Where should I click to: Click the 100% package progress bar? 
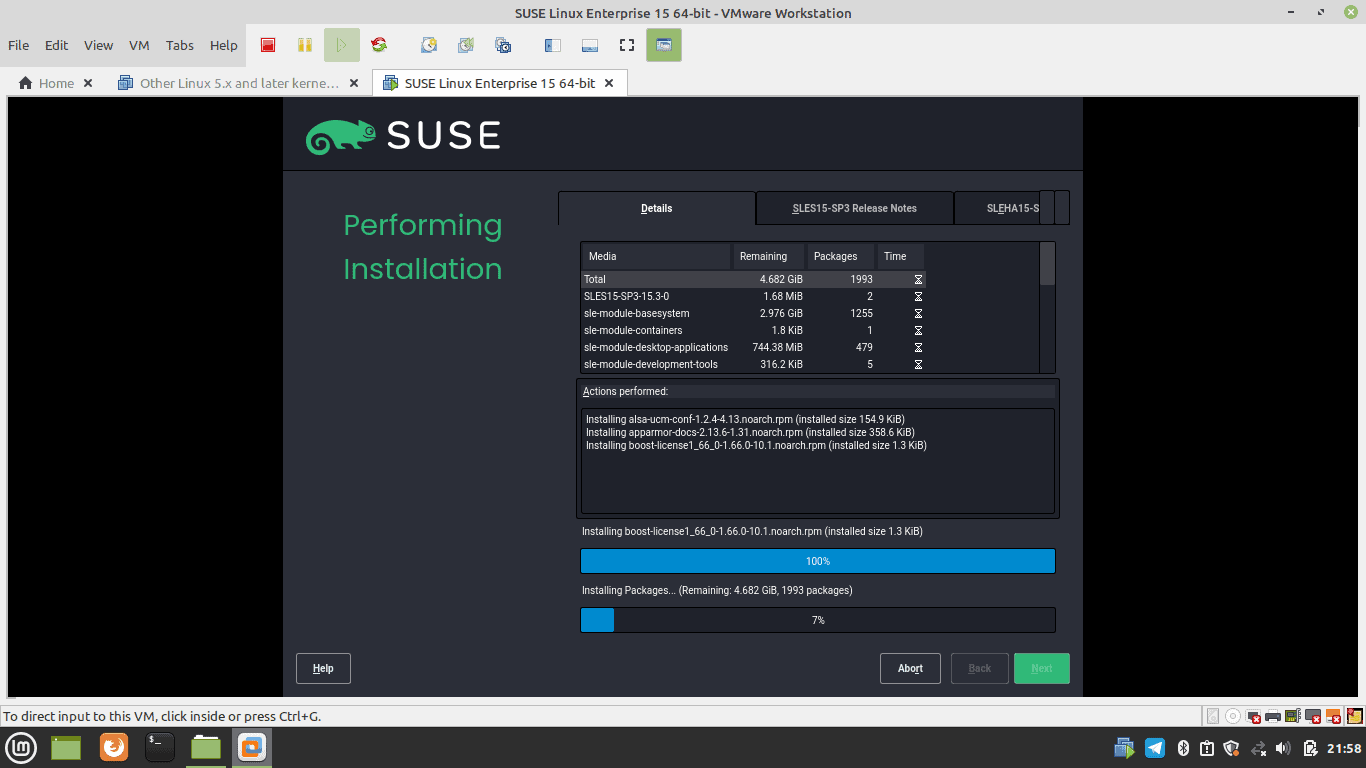(818, 561)
